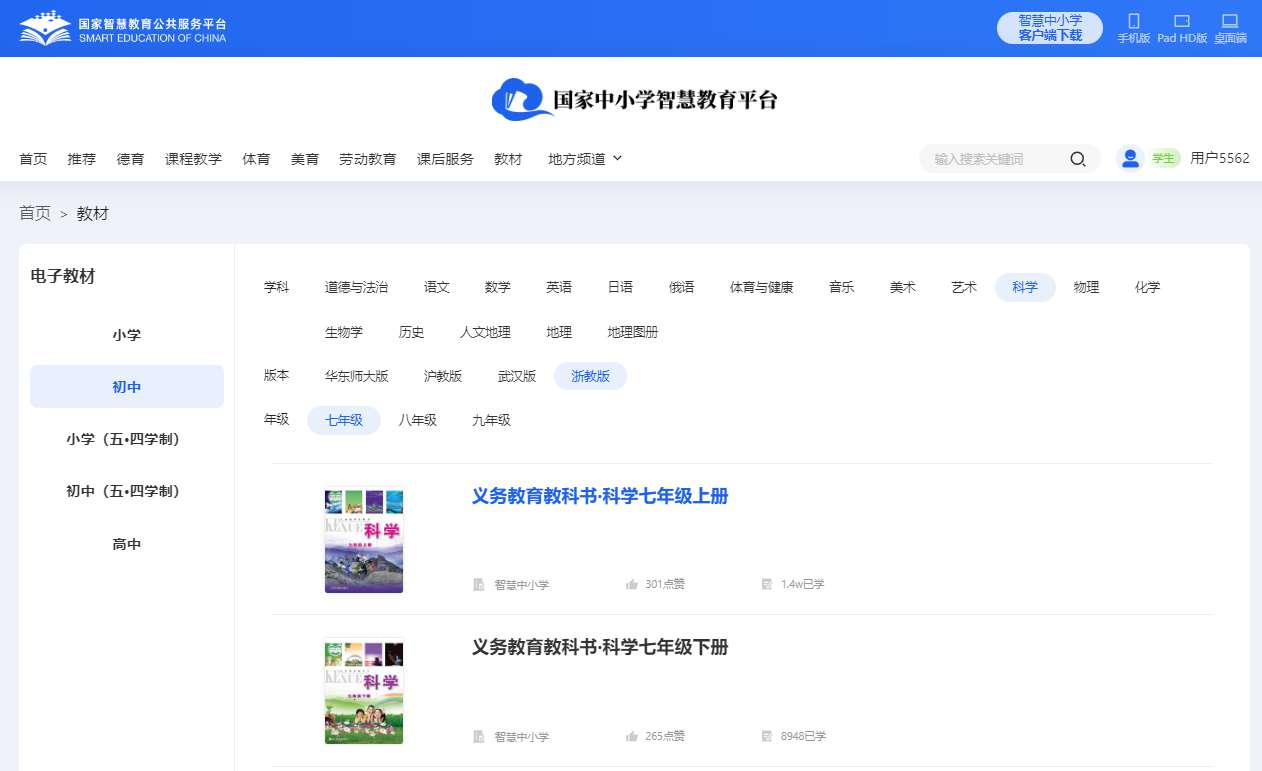The width and height of the screenshot is (1262, 771).
Task: Select grade 八年级
Action: (x=418, y=420)
